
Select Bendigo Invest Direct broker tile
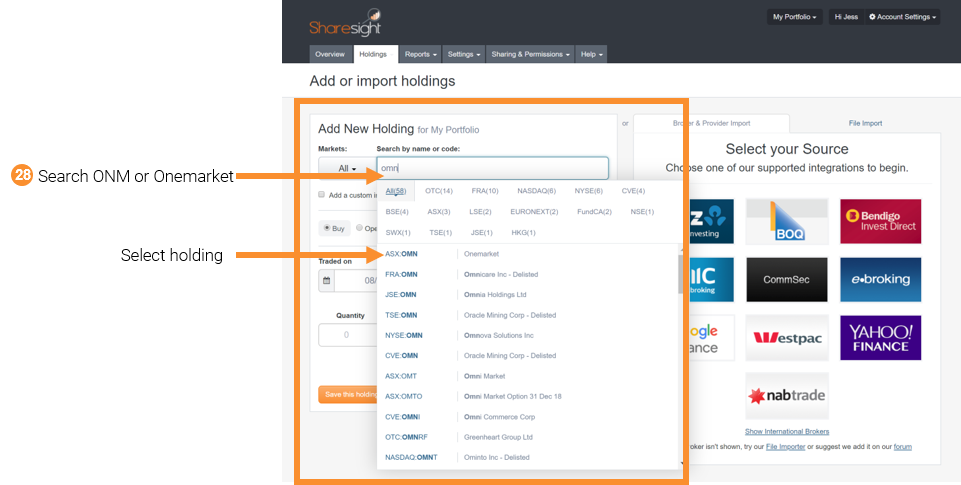click(881, 221)
